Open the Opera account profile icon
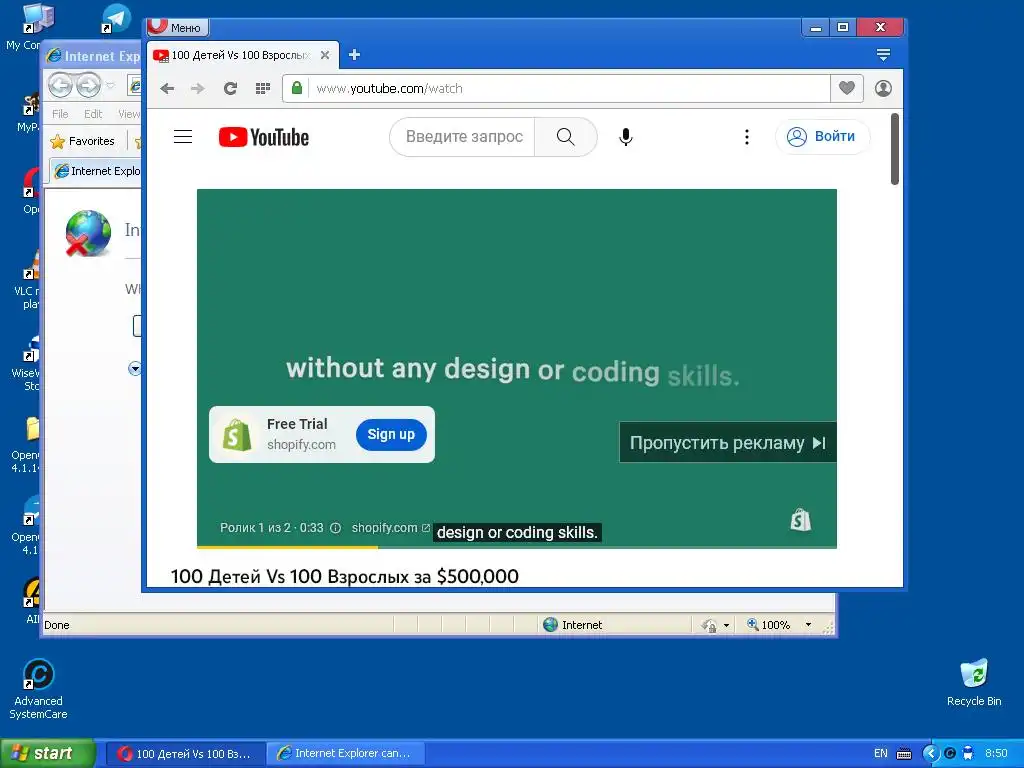The image size is (1024, 768). coord(883,88)
